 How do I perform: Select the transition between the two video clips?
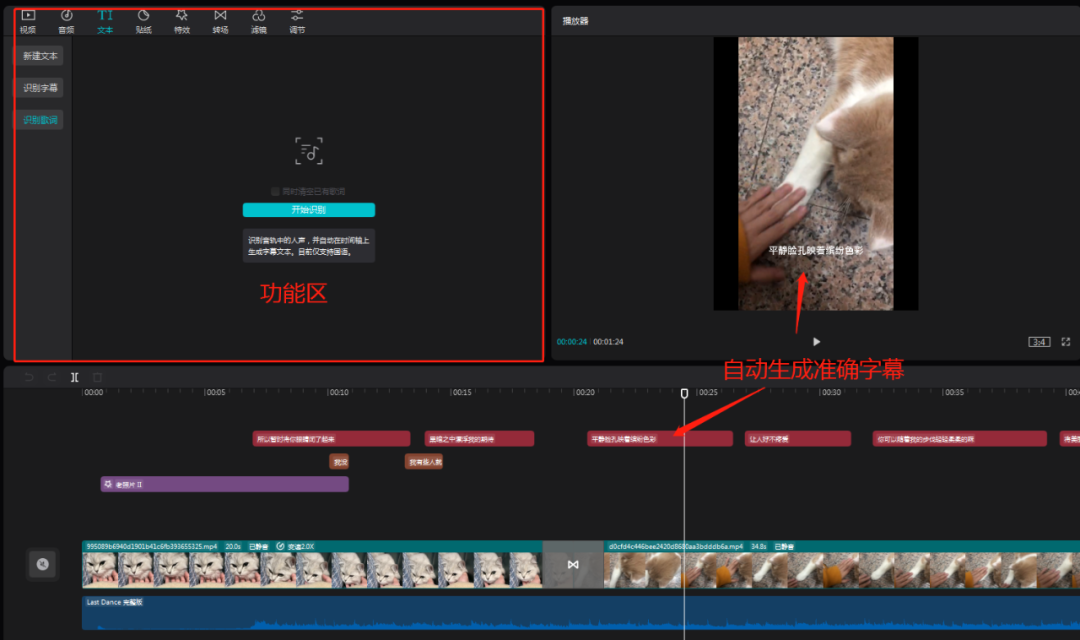tap(573, 565)
